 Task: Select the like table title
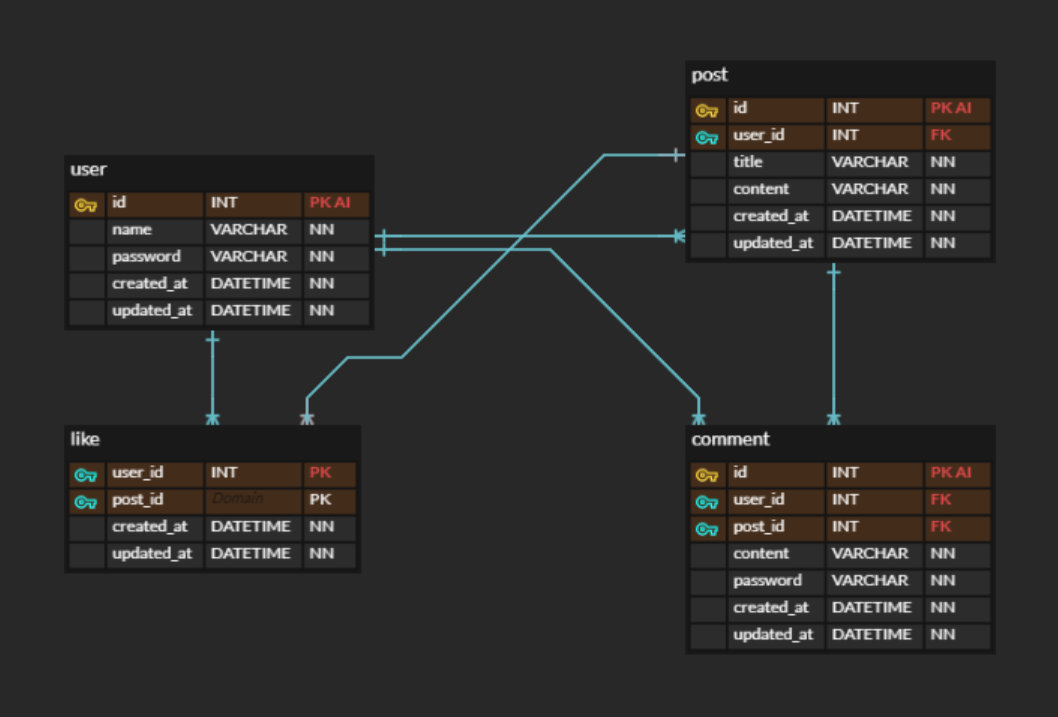85,439
